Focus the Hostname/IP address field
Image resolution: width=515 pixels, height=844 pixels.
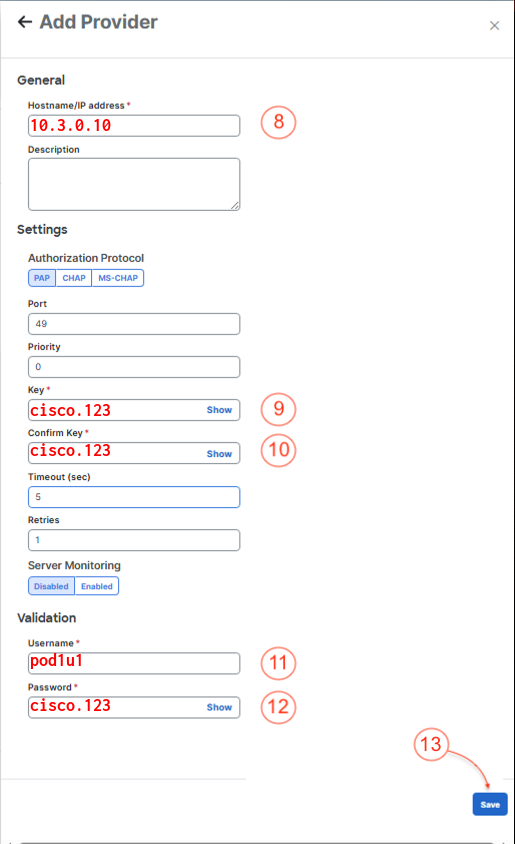pos(134,126)
